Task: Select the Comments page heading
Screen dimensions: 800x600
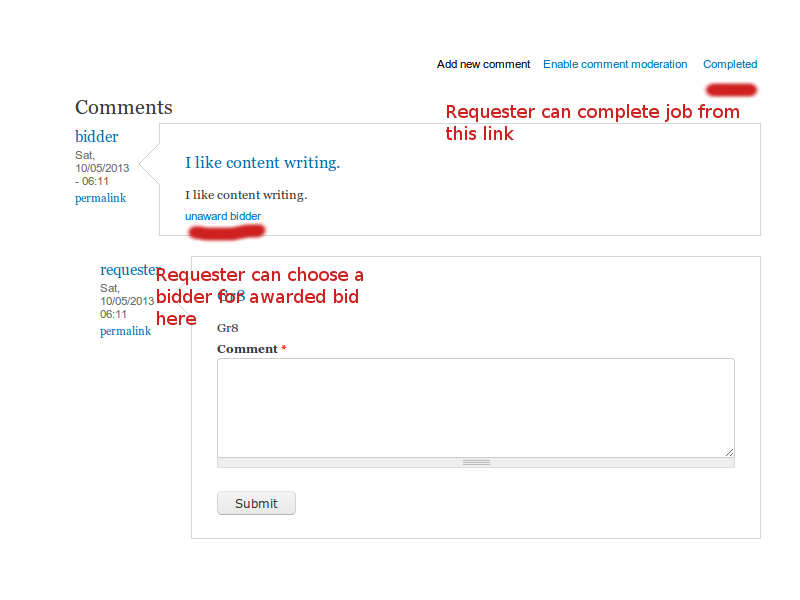Action: 124,107
